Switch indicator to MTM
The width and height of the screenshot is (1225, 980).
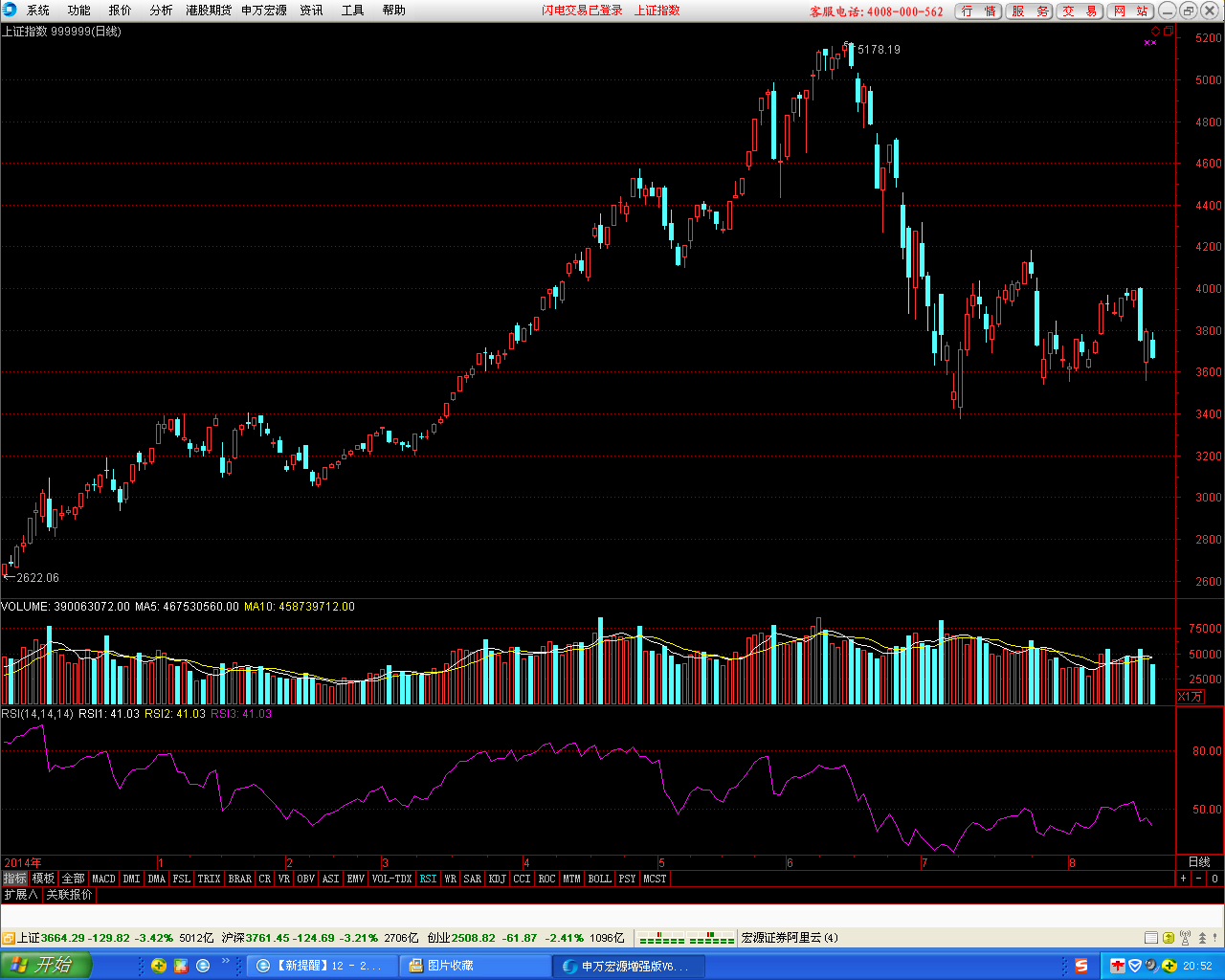click(572, 879)
